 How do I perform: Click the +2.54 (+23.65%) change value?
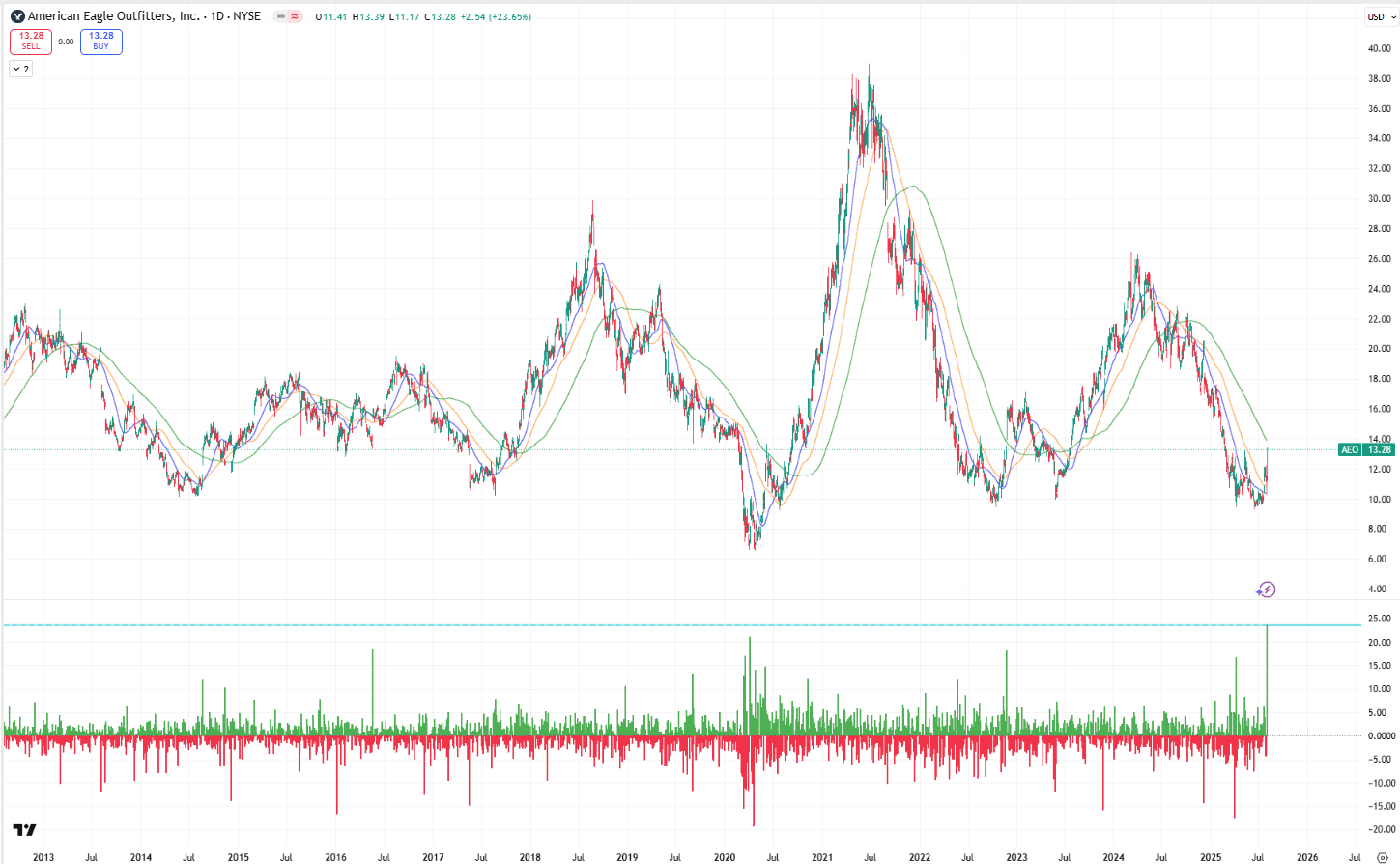point(495,17)
